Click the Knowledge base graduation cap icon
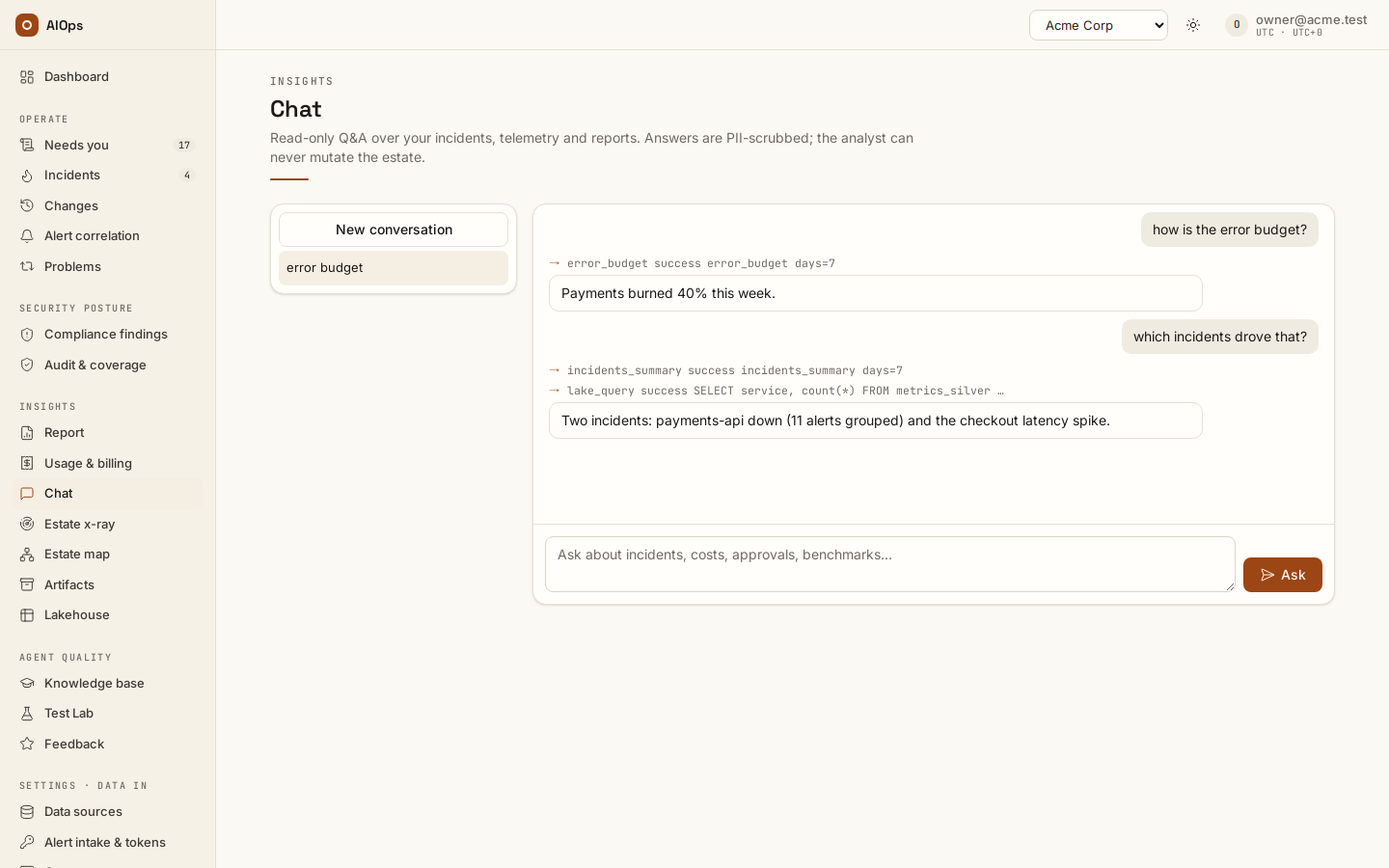 click(x=27, y=684)
